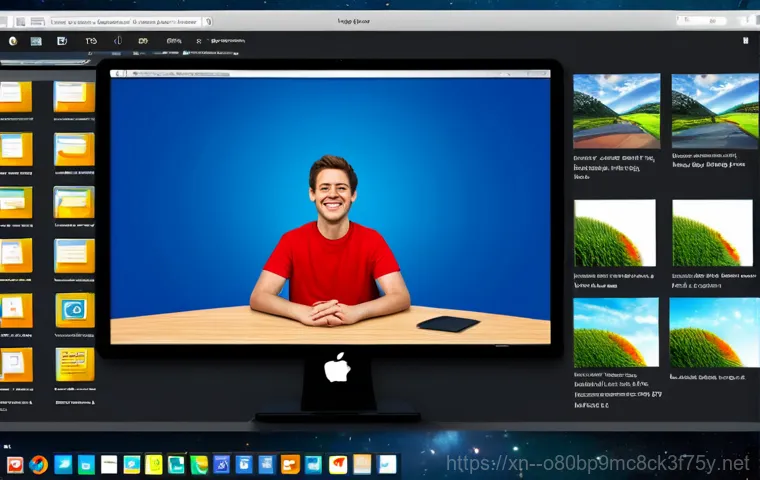
Task: Select the left green hill thumbnail on white background
Action: pos(615,233)
